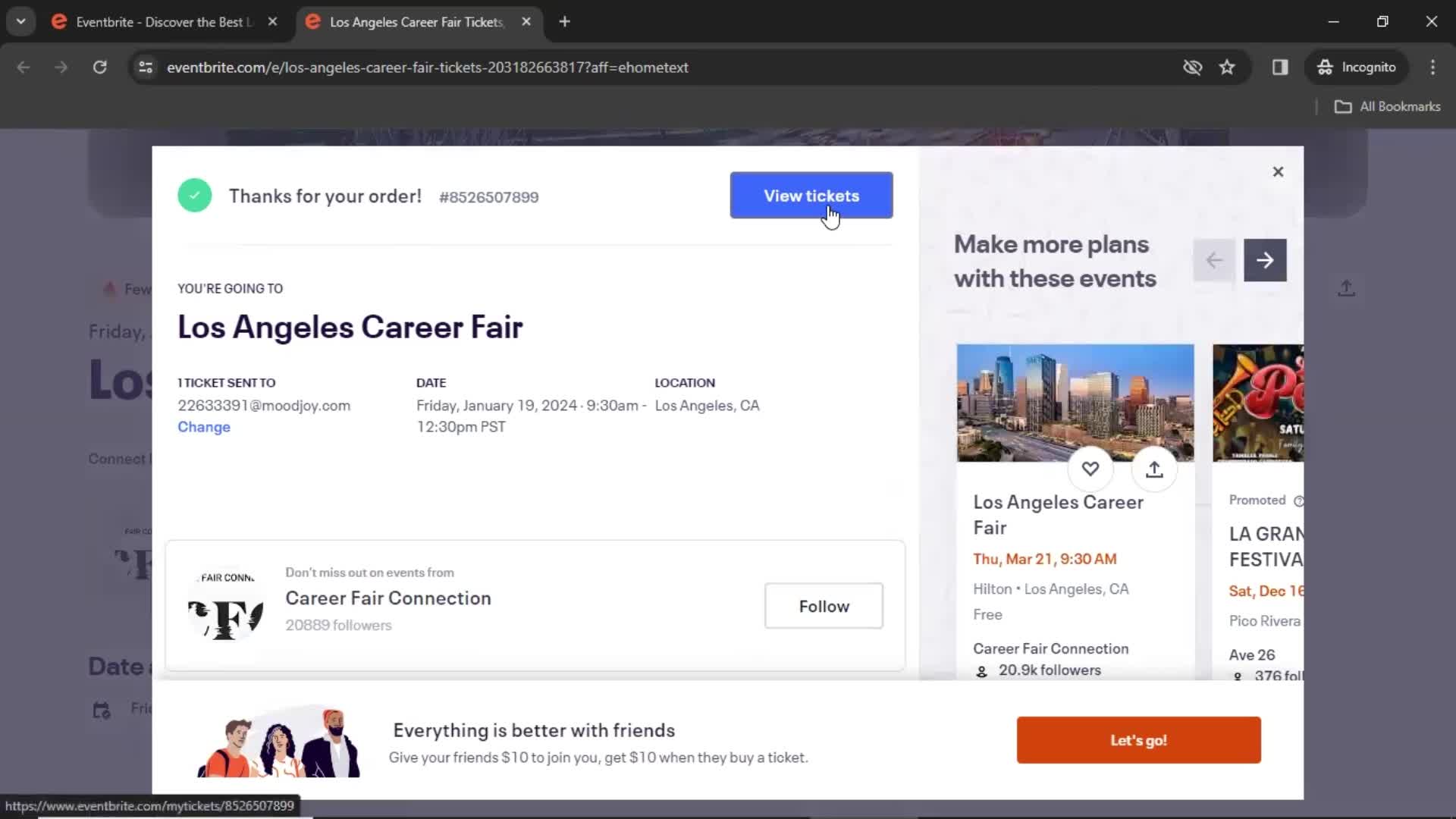The image size is (1456, 819).
Task: Minimize the browser window
Action: 1333,22
